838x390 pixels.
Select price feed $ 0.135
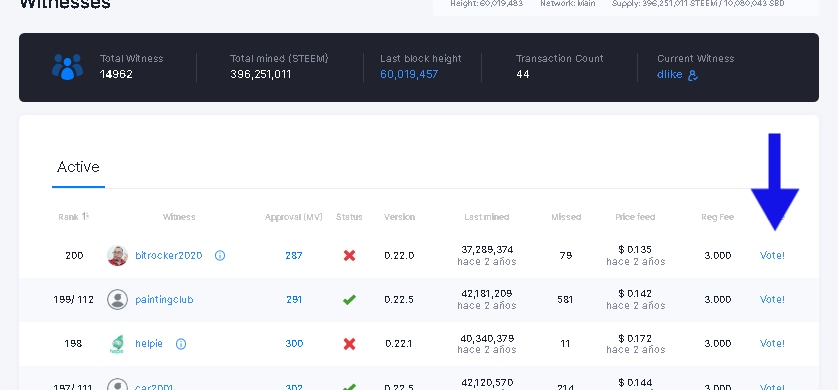tap(635, 249)
